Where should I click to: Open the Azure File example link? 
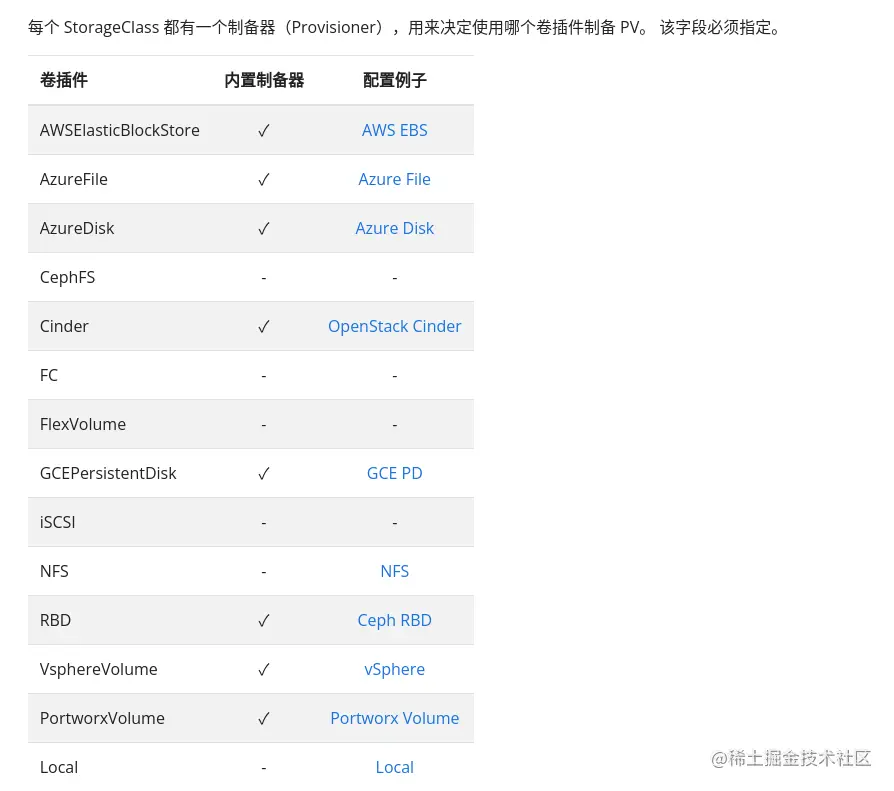395,179
